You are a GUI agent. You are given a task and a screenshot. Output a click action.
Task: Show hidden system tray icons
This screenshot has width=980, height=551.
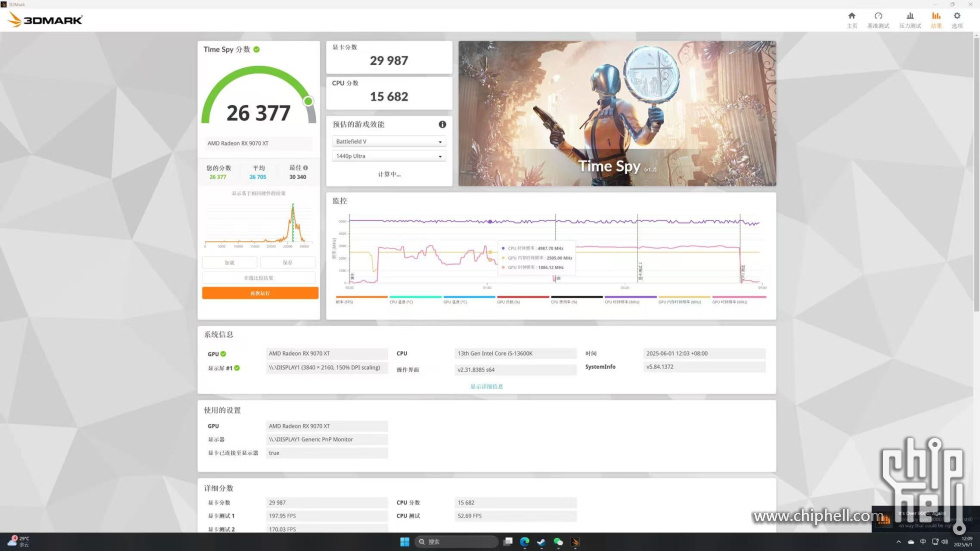point(899,542)
